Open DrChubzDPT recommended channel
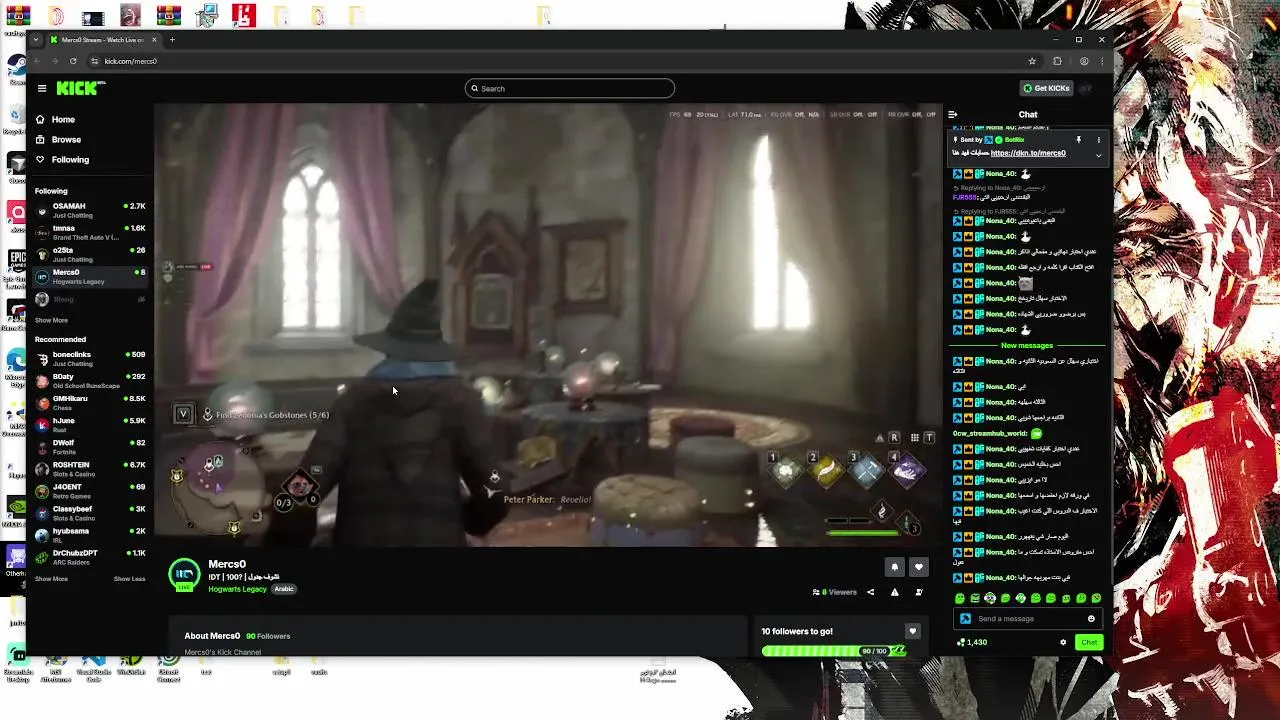Image resolution: width=1280 pixels, height=720 pixels. (90, 556)
